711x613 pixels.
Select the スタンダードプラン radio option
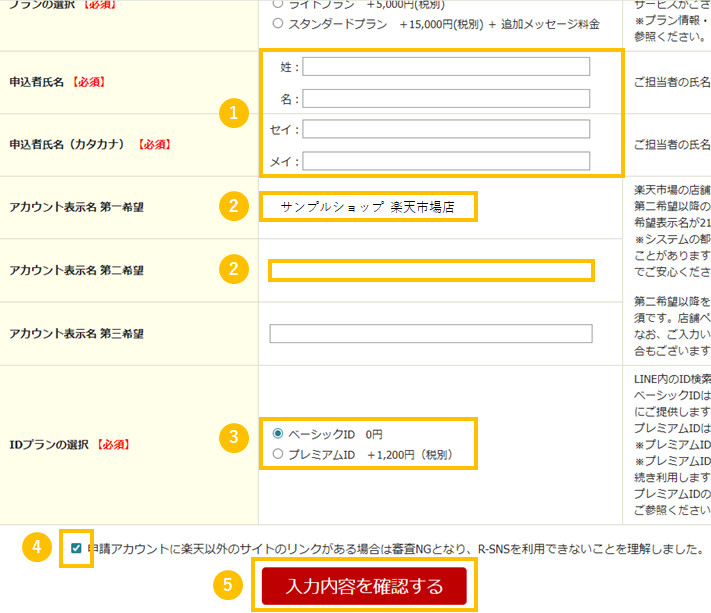[278, 24]
